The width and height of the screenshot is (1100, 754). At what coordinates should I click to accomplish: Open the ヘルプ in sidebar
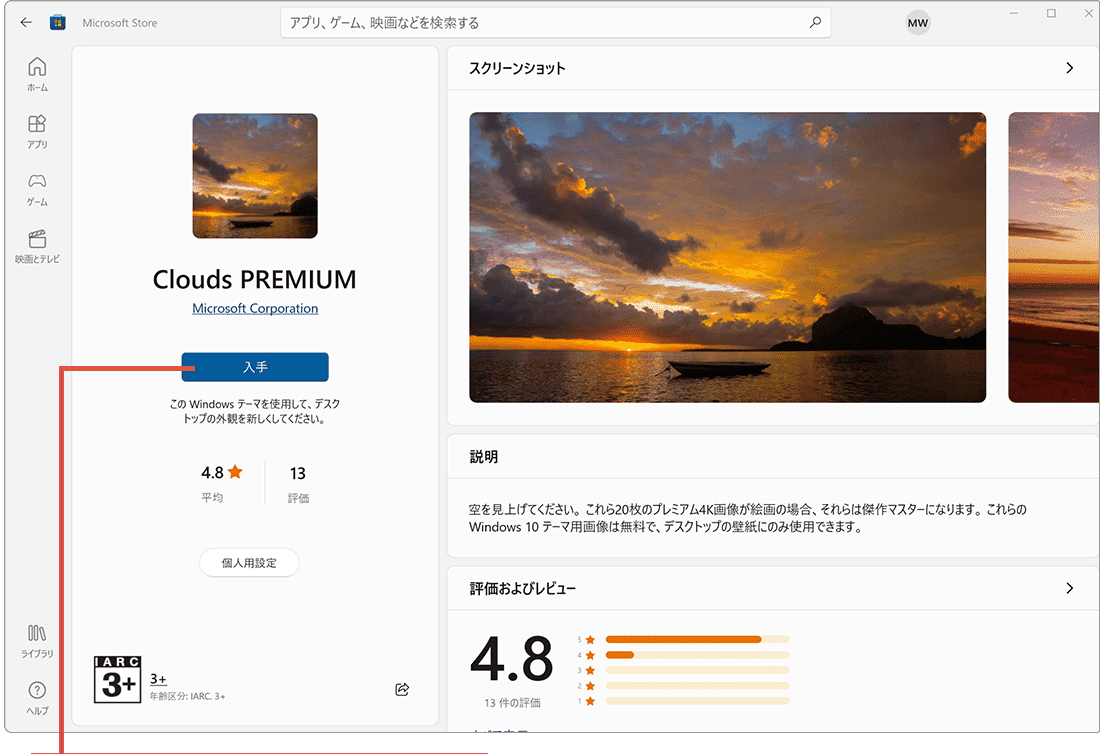[x=37, y=698]
